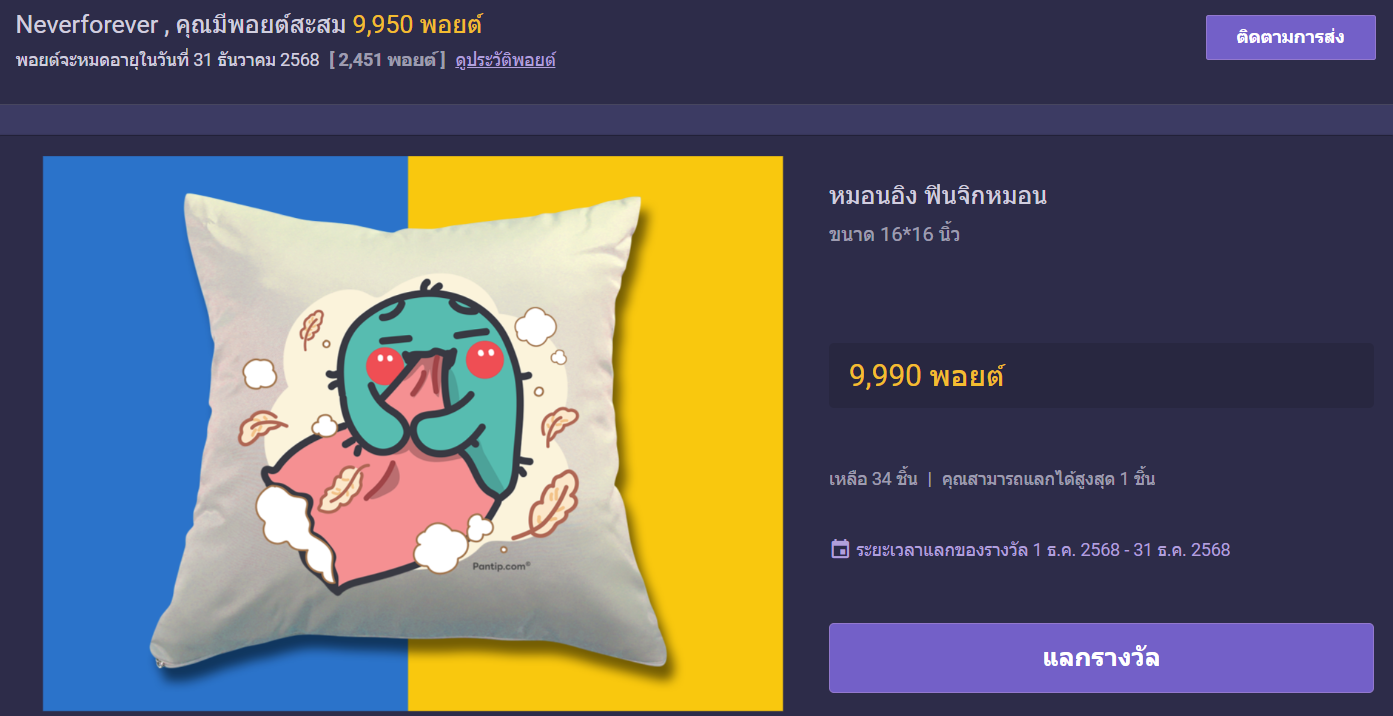Click the Neverforever username text
This screenshot has width=1393, height=716.
pyautogui.click(x=87, y=25)
